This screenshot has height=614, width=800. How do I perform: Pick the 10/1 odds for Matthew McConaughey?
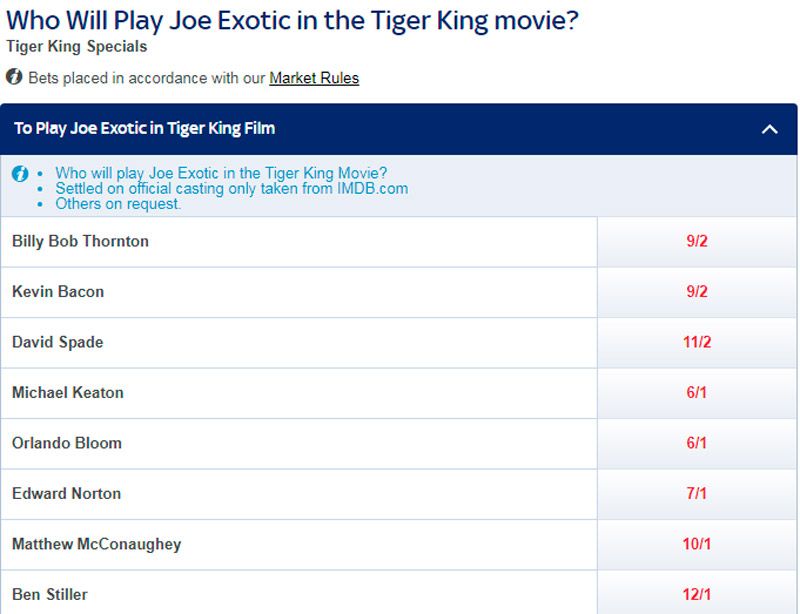(x=697, y=544)
